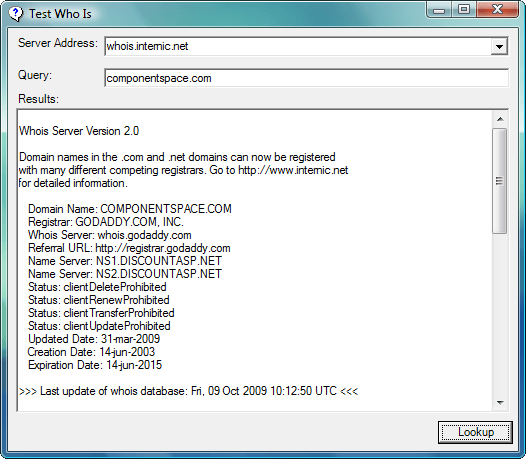Click the 'Status: clientRenewProhibited' line
The width and height of the screenshot is (526, 459).
[99, 300]
